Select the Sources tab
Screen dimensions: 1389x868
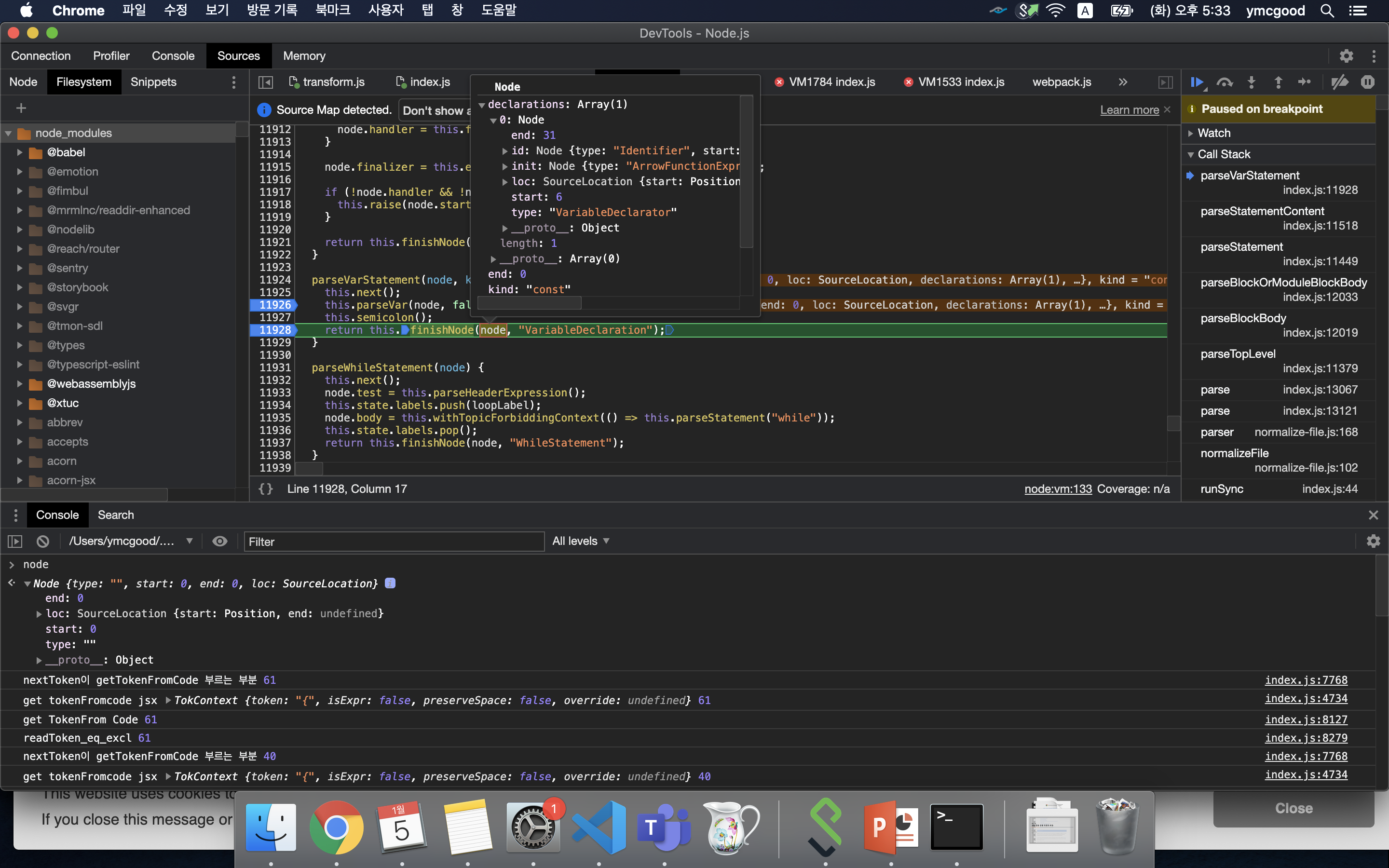point(238,55)
